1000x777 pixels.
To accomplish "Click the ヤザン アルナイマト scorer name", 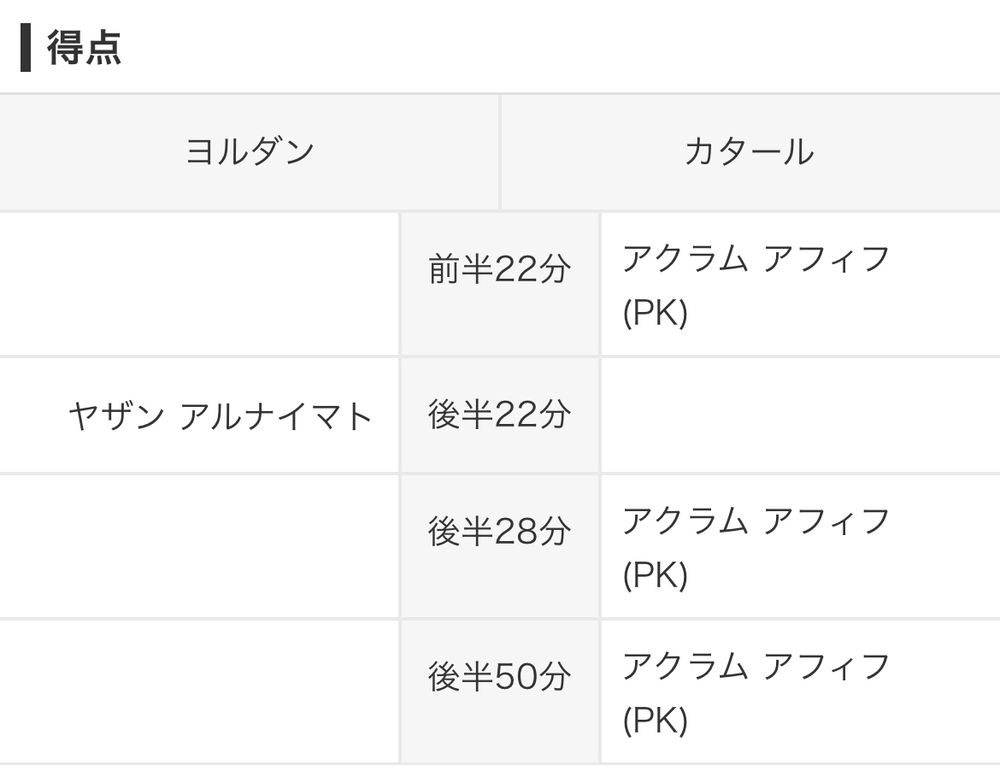I will 220,416.
